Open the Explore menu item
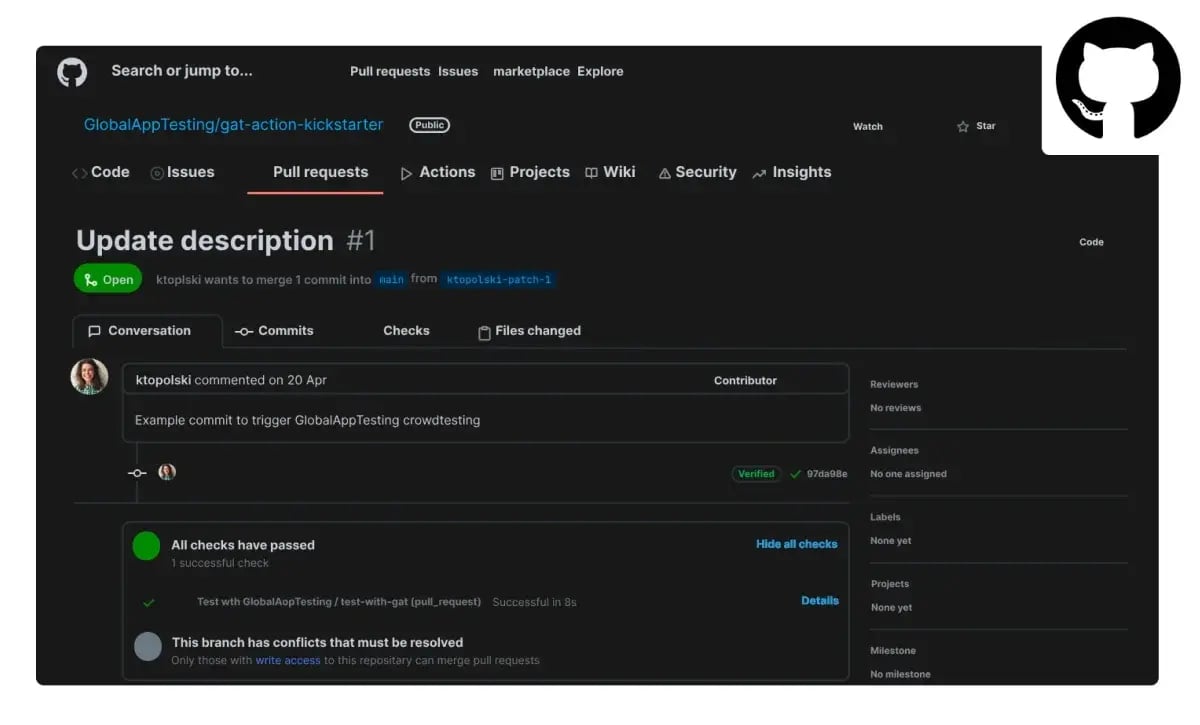1200x725 pixels. tap(600, 71)
